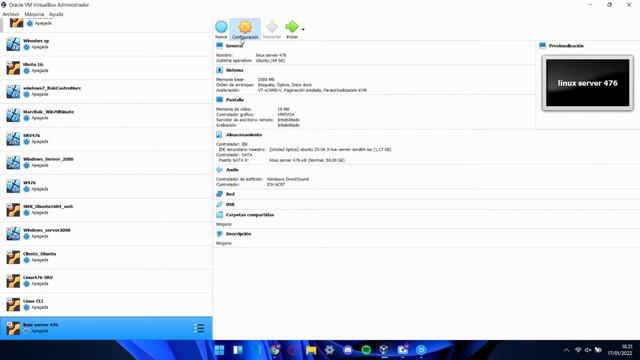Image resolution: width=640 pixels, height=360 pixels.
Task: Select the Ubuntu 16 virtual machine
Action: pos(106,68)
